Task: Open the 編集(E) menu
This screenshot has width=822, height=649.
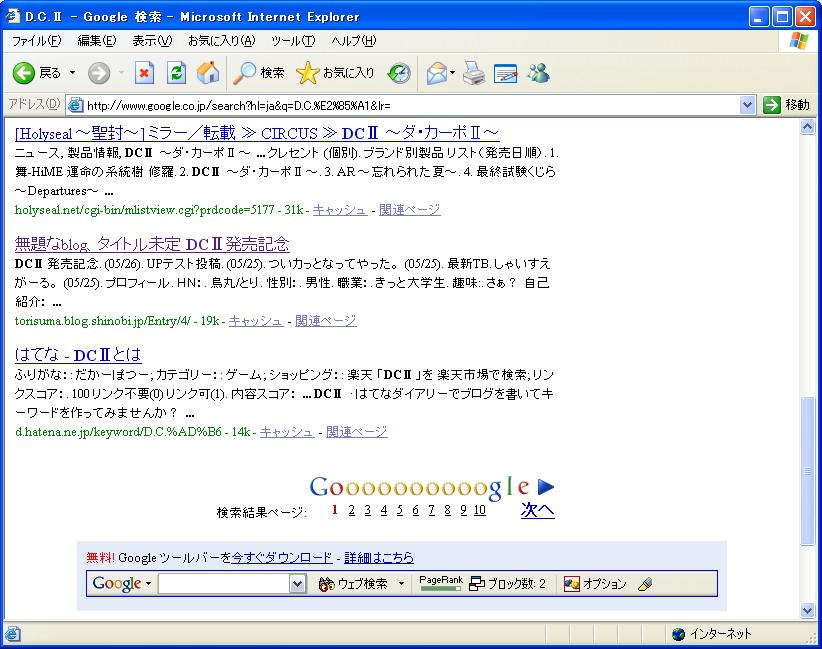Action: [x=96, y=41]
